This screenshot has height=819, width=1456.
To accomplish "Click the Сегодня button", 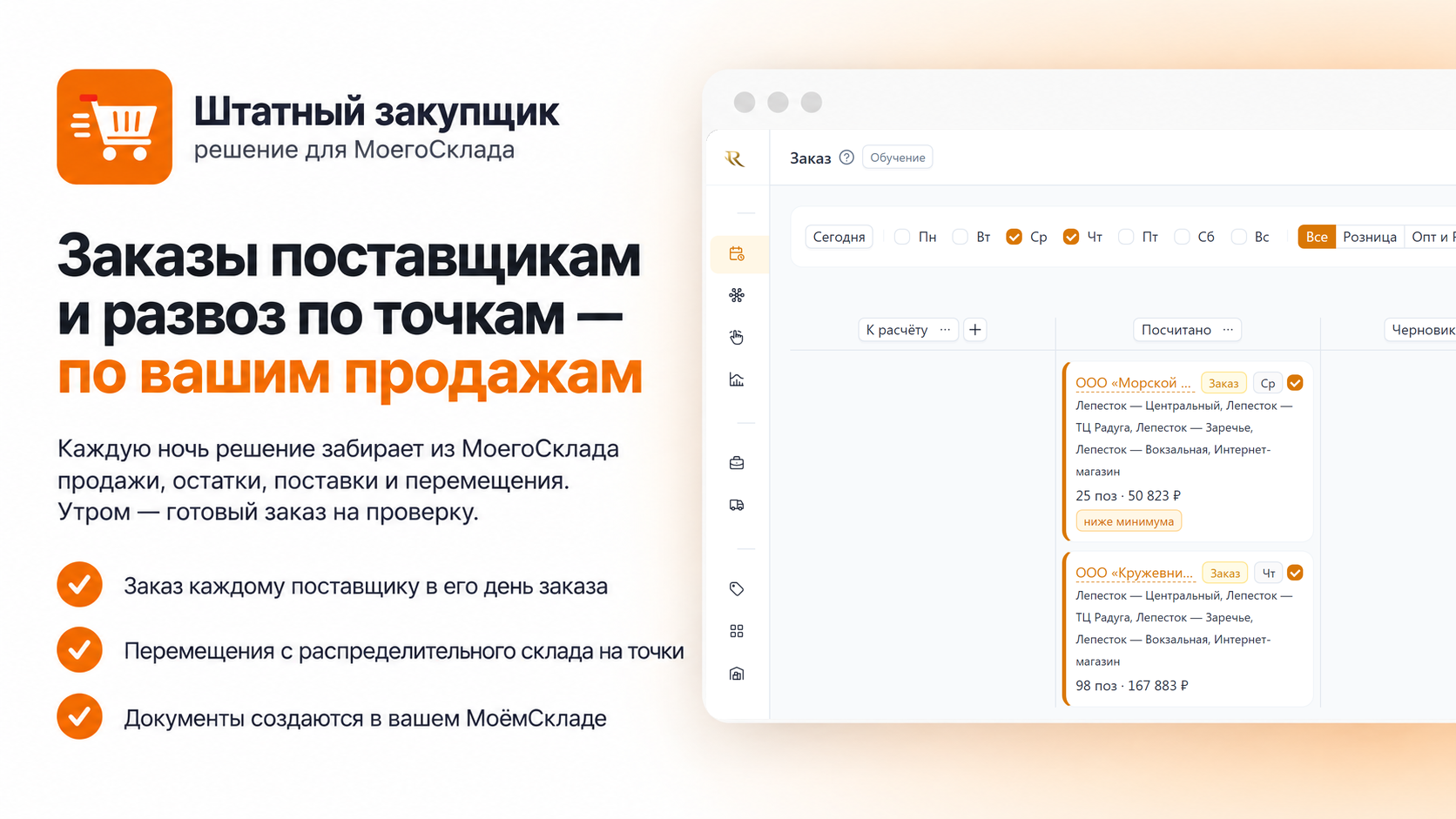I will point(839,237).
